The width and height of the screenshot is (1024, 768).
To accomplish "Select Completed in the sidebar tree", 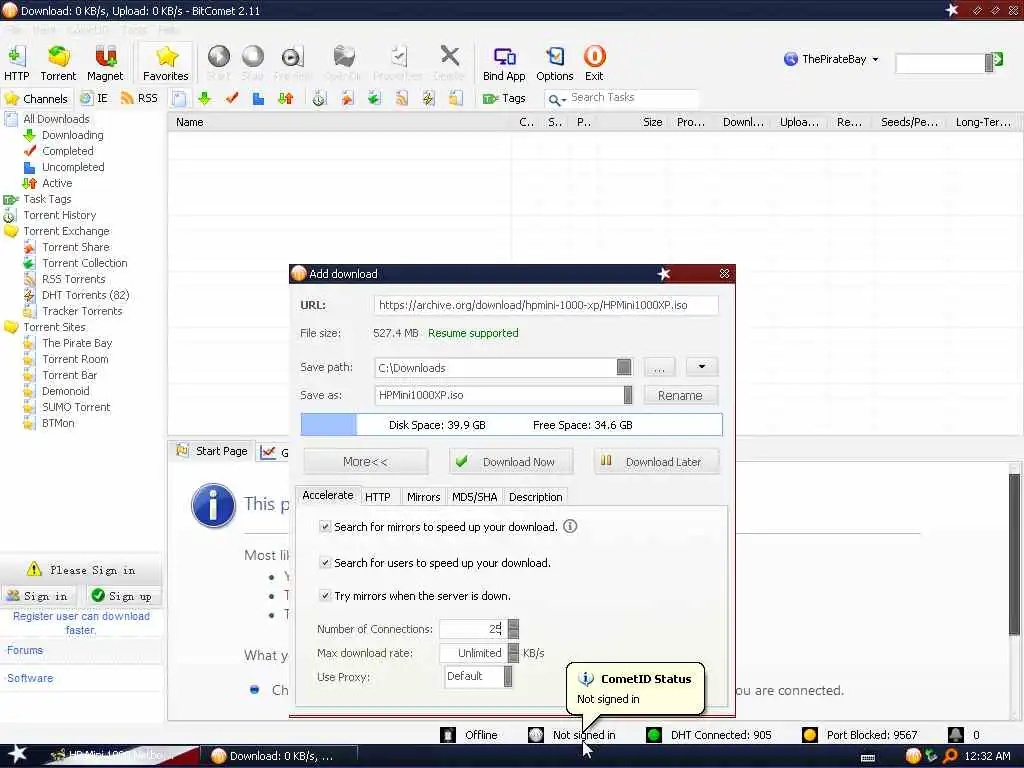I will 68,151.
